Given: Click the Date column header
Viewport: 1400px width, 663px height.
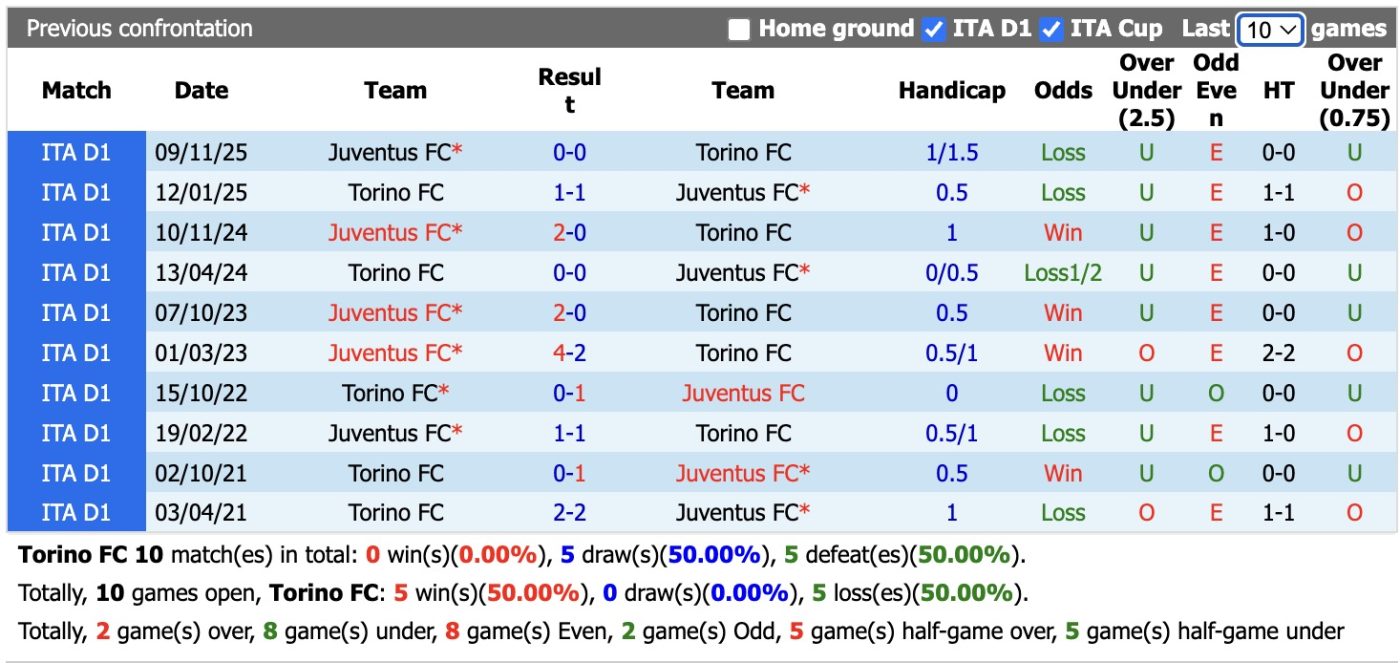Looking at the screenshot, I should click(201, 90).
